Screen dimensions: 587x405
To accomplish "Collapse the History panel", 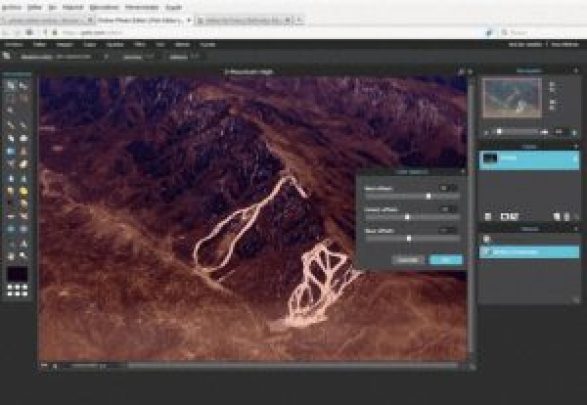I will [x=576, y=229].
